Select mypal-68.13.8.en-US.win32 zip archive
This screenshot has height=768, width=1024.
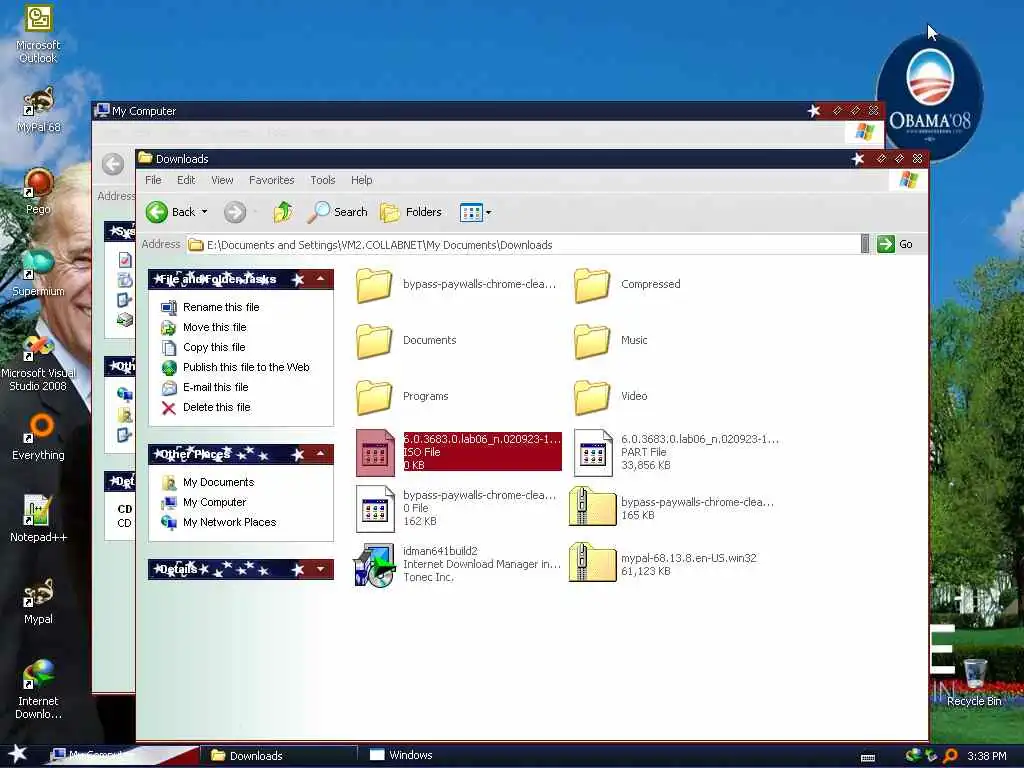click(x=663, y=564)
